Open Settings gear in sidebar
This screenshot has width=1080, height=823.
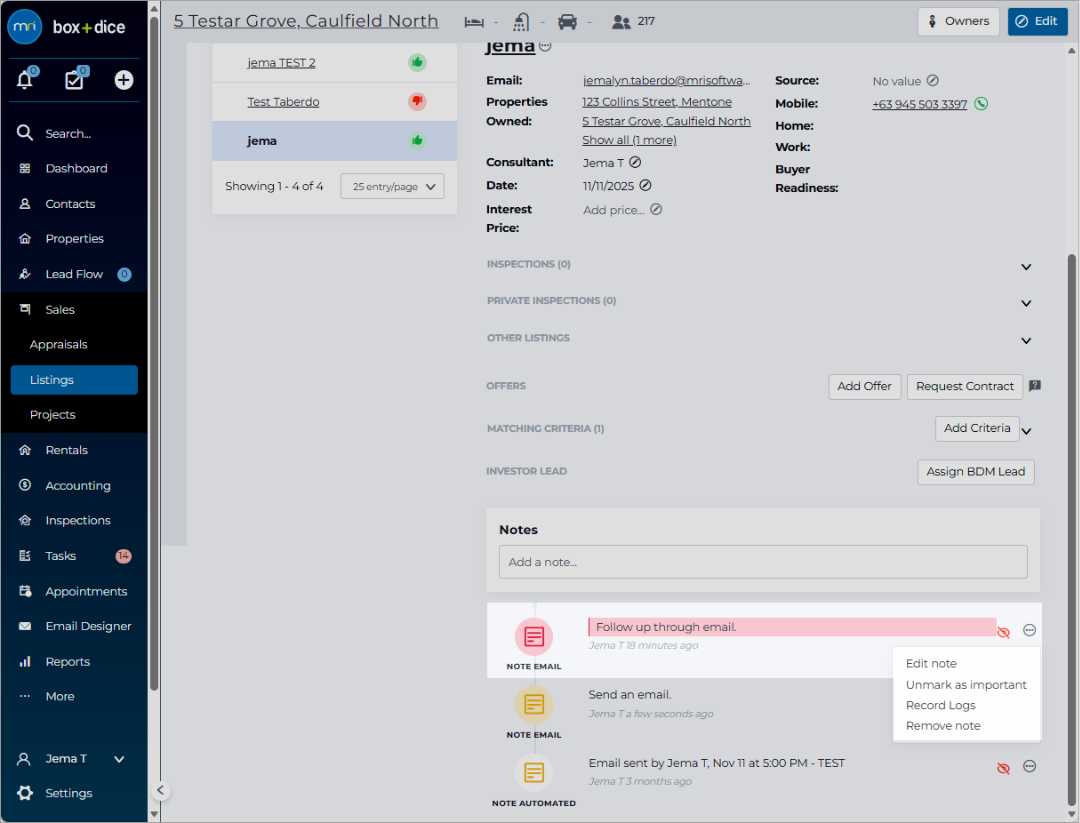pyautogui.click(x=25, y=793)
